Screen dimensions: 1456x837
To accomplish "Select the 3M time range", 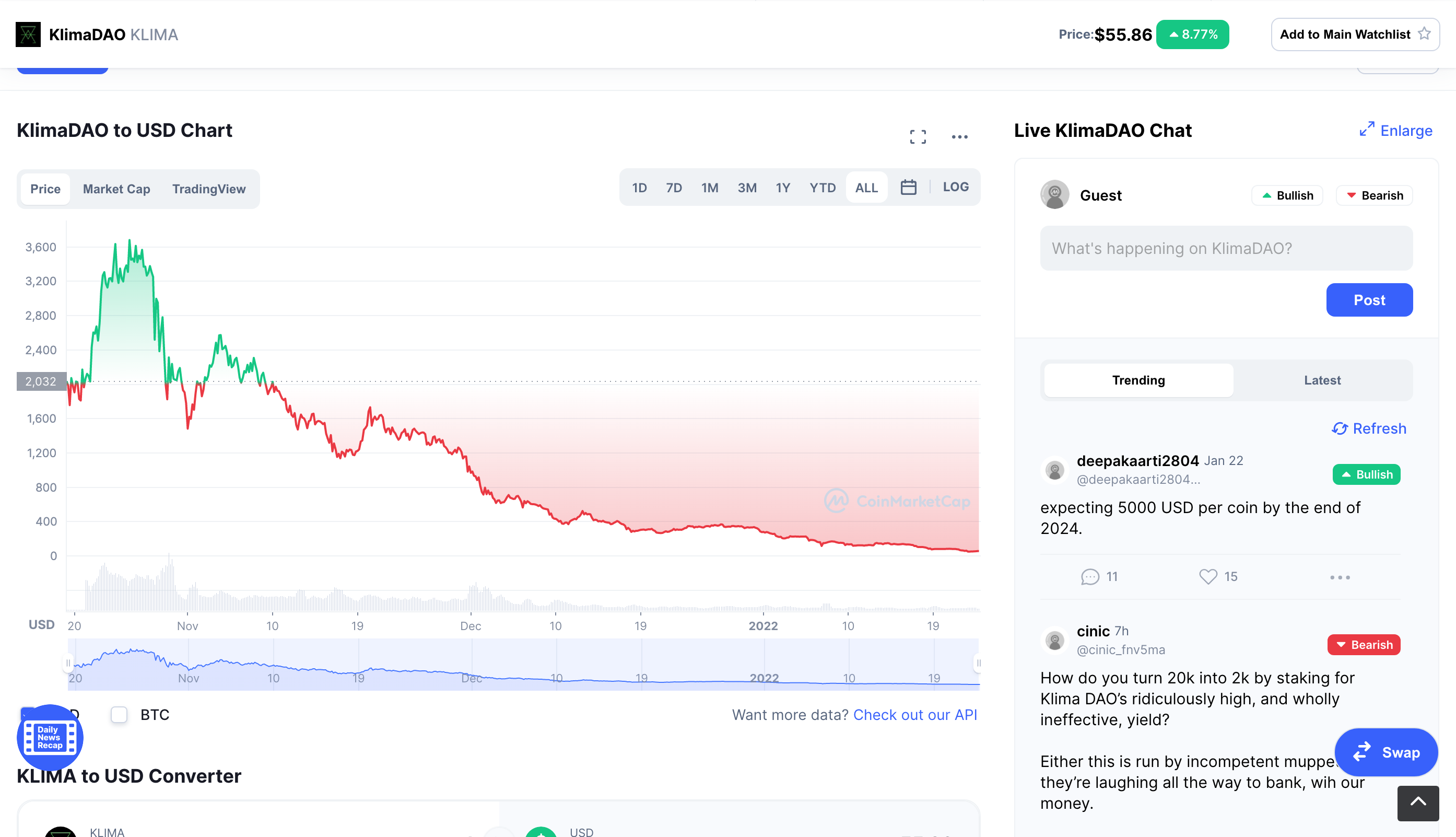I will pos(747,188).
